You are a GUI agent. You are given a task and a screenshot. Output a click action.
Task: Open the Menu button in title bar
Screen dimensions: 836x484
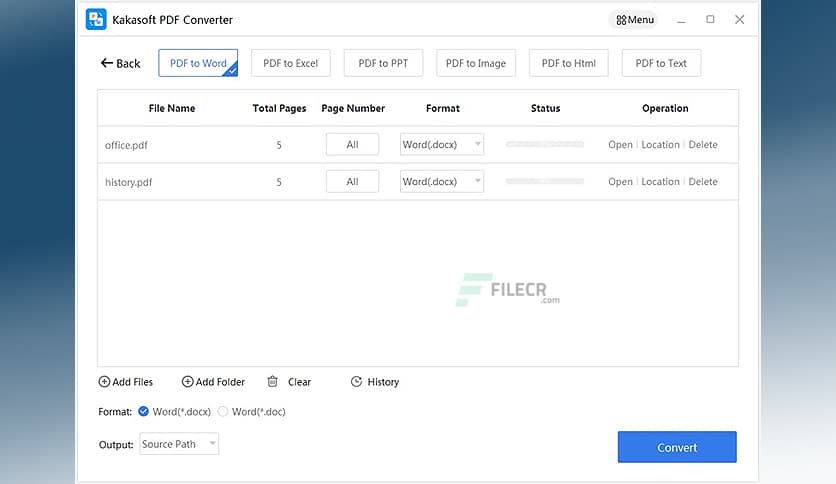pyautogui.click(x=634, y=20)
